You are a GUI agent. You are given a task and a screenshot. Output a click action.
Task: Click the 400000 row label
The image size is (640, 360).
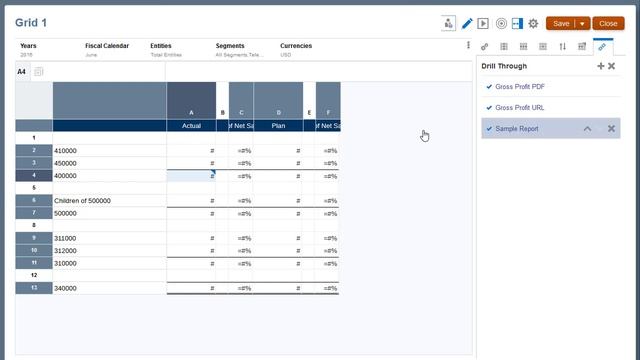pos(65,176)
